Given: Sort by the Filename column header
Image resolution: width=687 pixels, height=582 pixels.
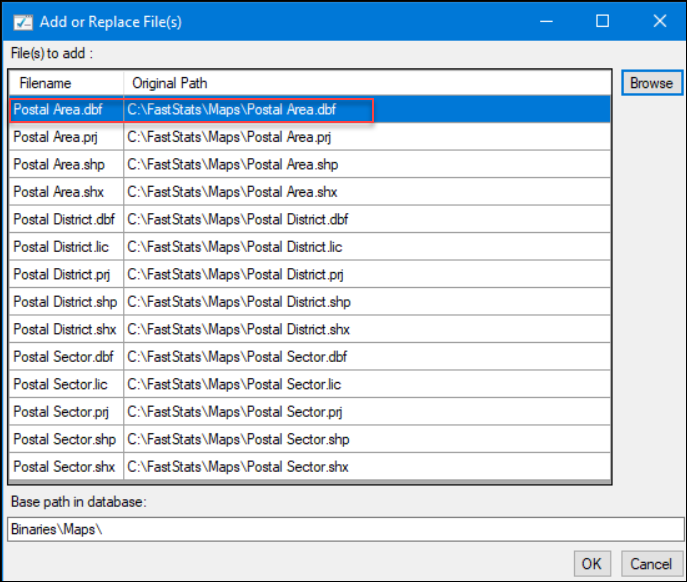Looking at the screenshot, I should coord(45,83).
